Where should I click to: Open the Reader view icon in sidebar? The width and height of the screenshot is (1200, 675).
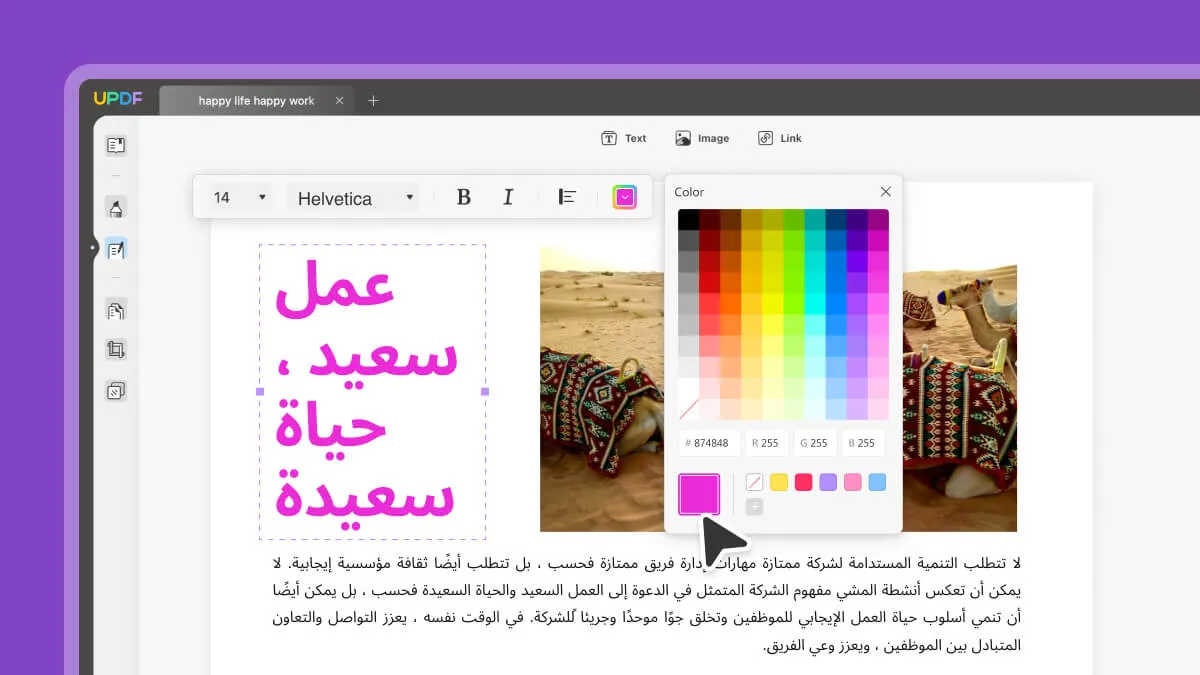click(116, 145)
